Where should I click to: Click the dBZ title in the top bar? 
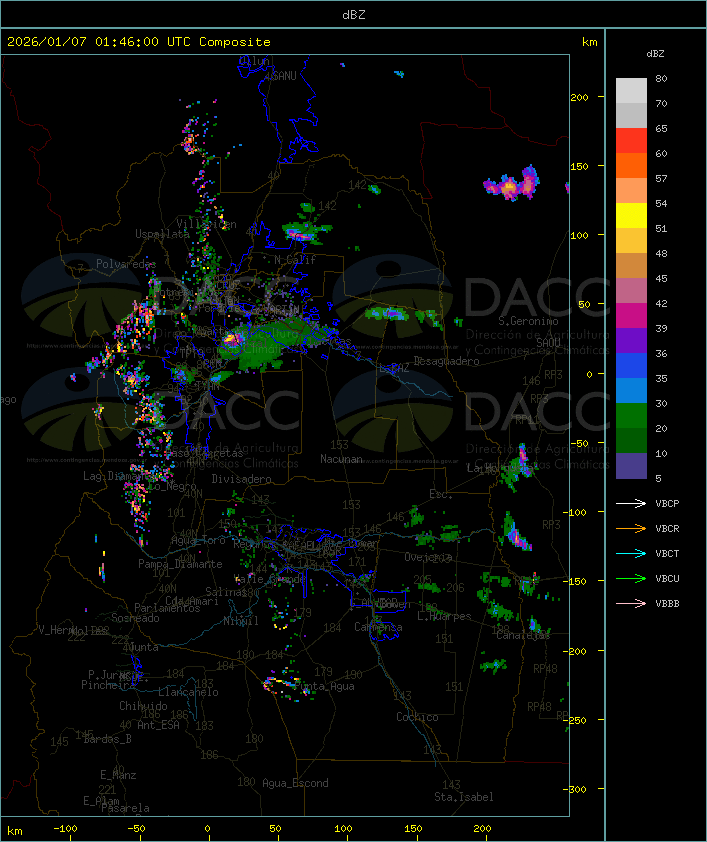[354, 15]
